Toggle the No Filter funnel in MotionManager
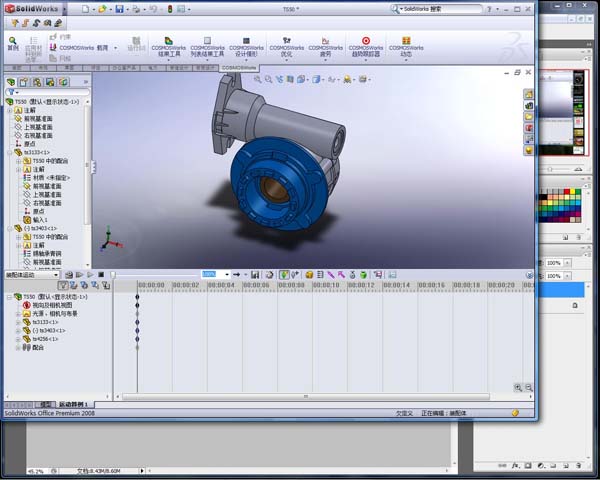 coord(63,285)
